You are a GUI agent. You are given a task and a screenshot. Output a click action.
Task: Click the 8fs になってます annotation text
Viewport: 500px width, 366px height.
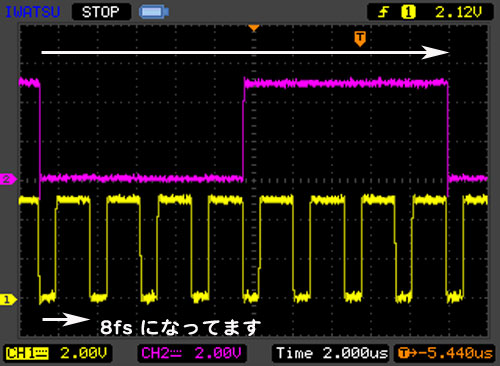(180, 327)
